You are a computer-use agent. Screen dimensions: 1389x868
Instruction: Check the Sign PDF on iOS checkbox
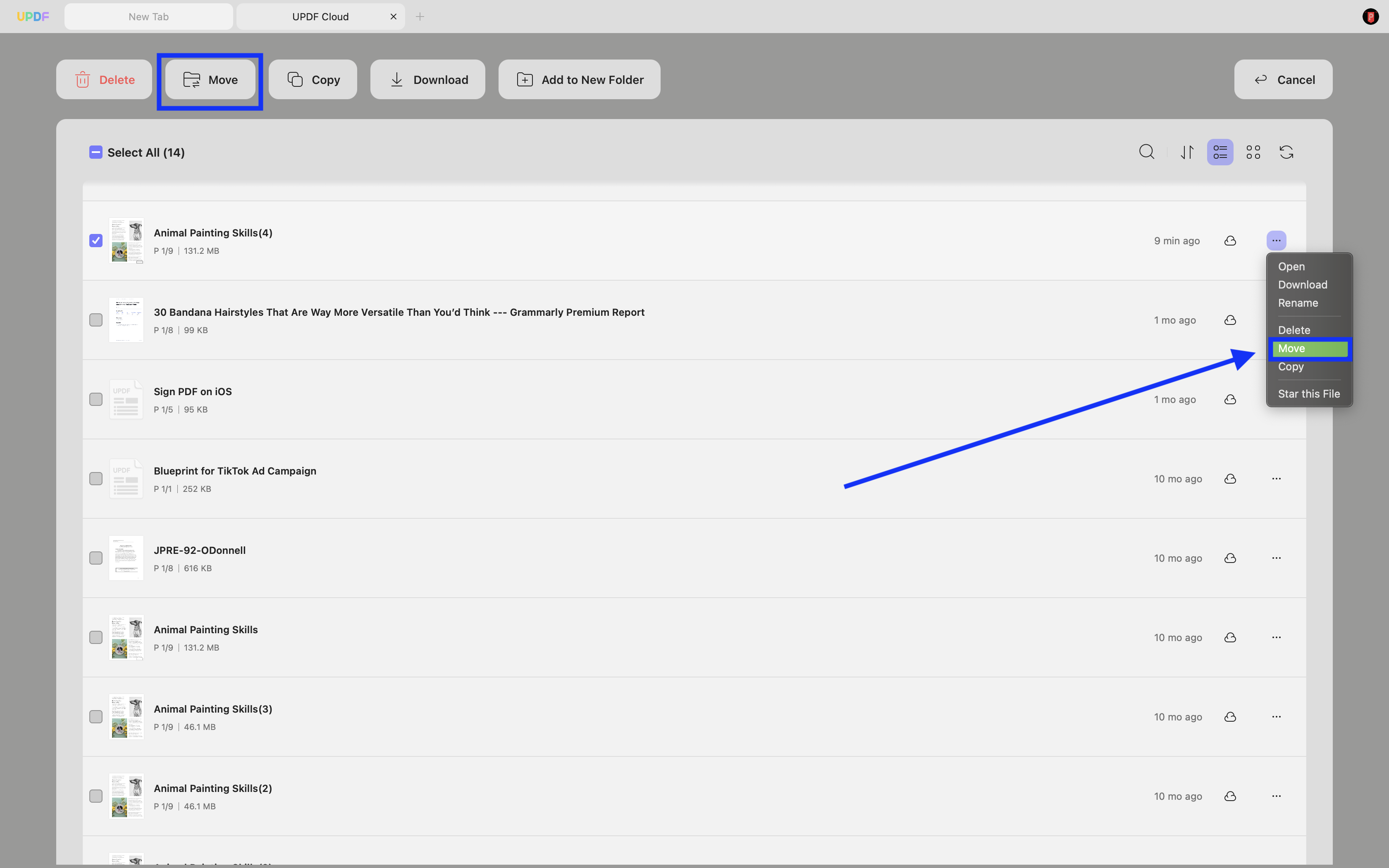coord(96,399)
